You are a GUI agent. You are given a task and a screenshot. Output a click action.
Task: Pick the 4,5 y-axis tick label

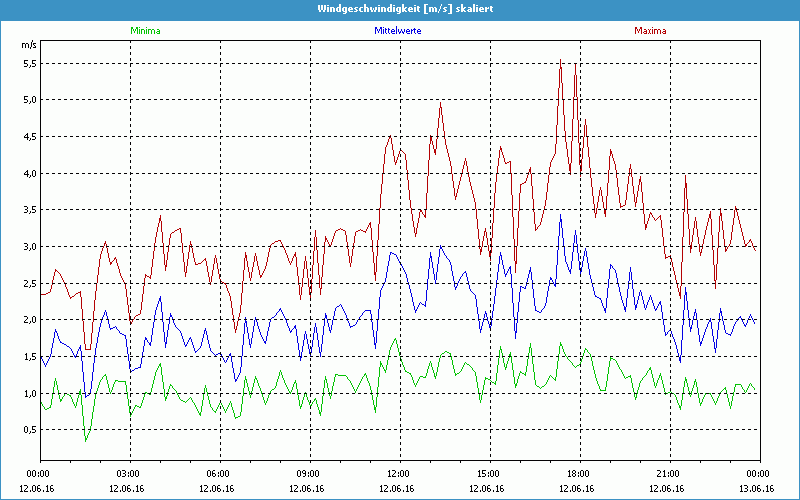[x=29, y=137]
